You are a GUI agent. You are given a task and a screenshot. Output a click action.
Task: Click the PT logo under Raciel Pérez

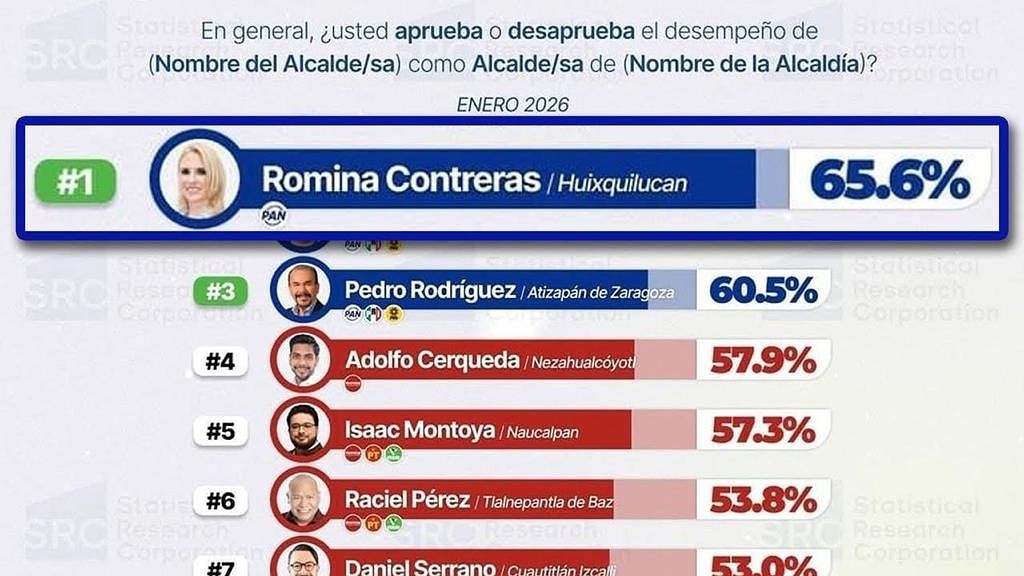[373, 523]
